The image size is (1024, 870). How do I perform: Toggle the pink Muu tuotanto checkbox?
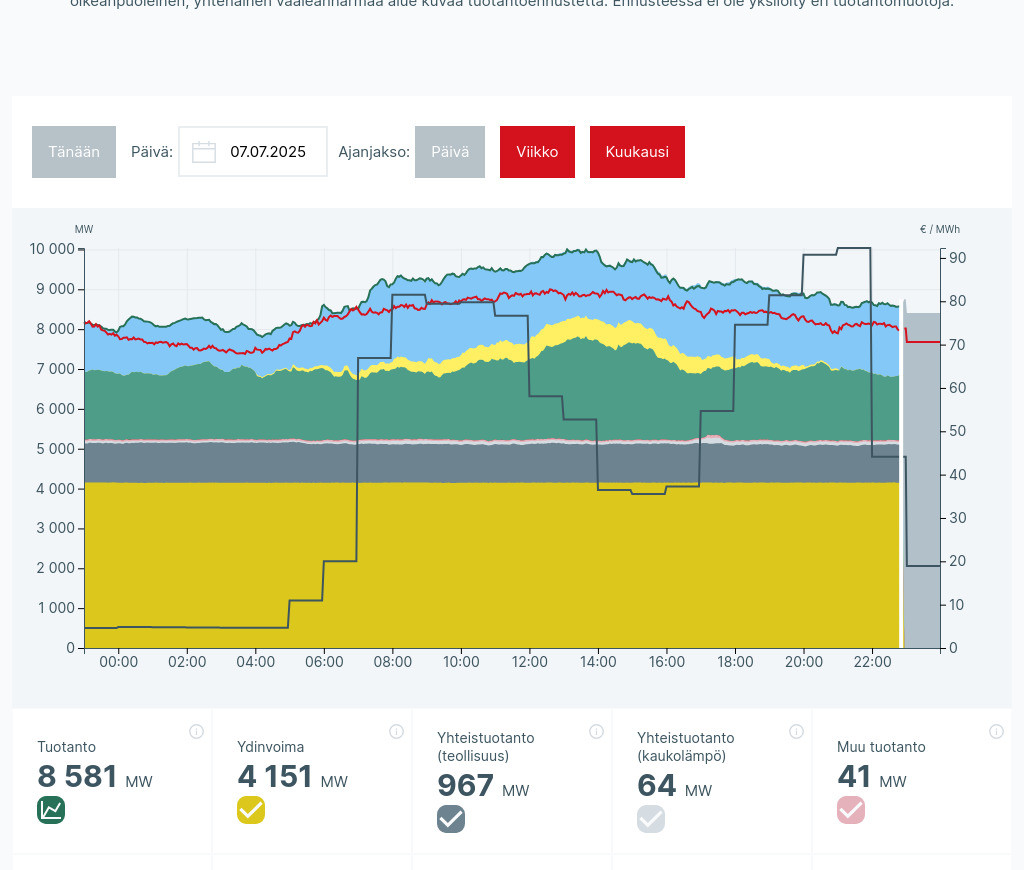851,810
